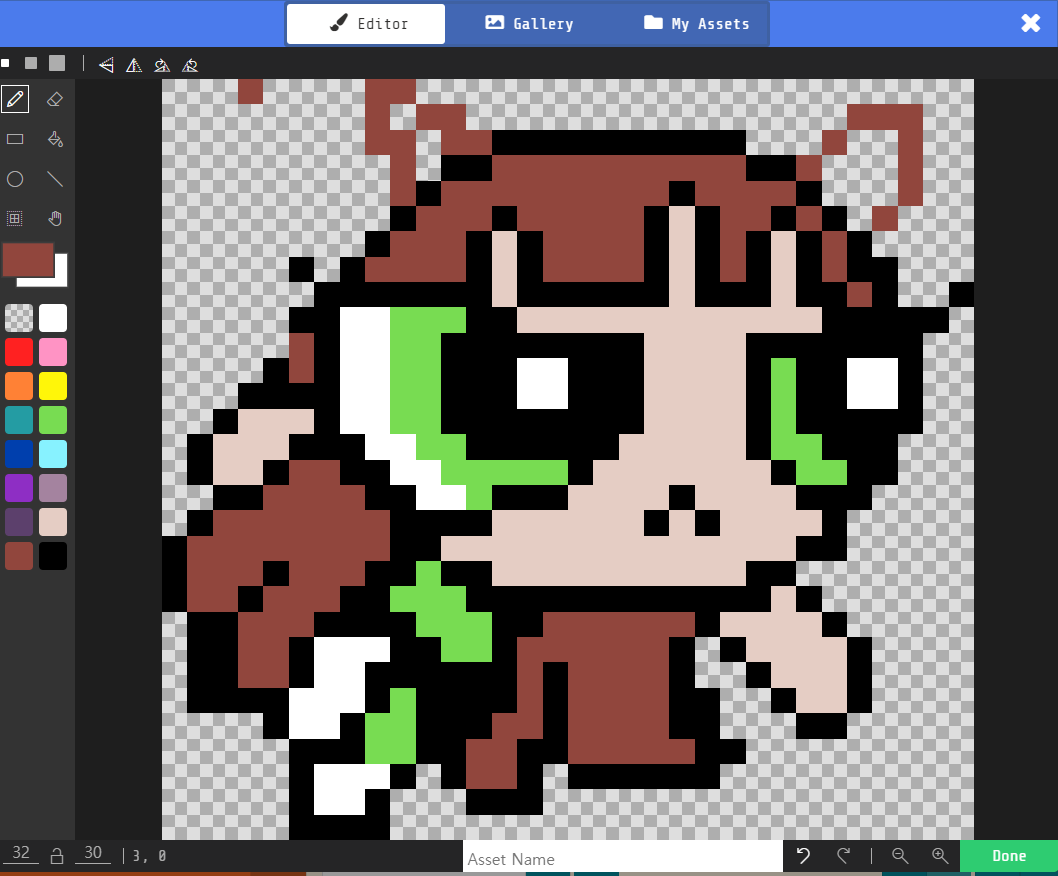Zoom in on the canvas
1058x876 pixels.
tap(939, 856)
